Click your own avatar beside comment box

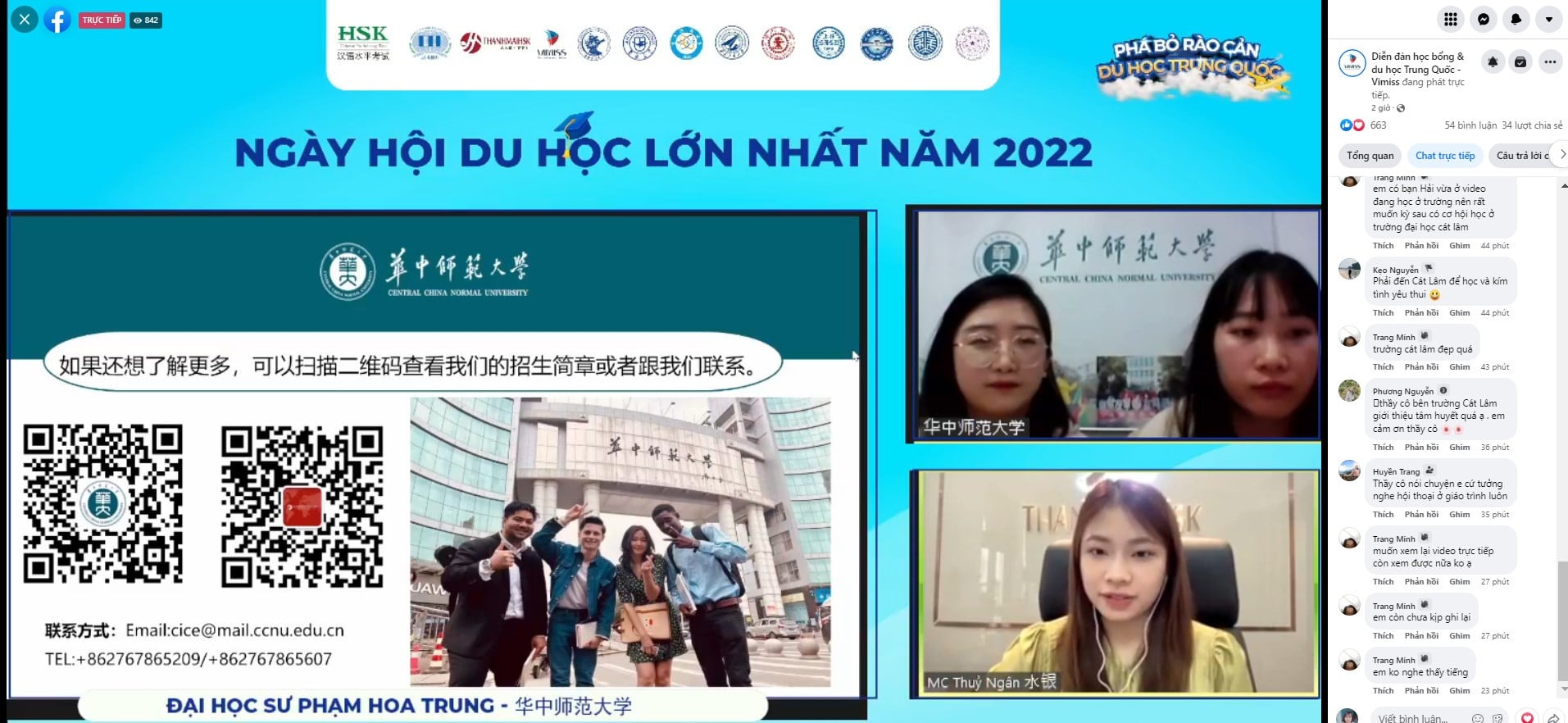[1348, 717]
